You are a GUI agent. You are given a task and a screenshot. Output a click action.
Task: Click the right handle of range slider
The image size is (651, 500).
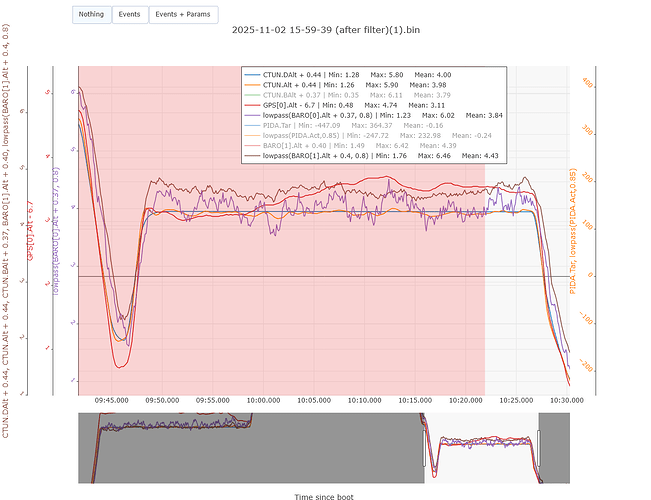(538, 441)
